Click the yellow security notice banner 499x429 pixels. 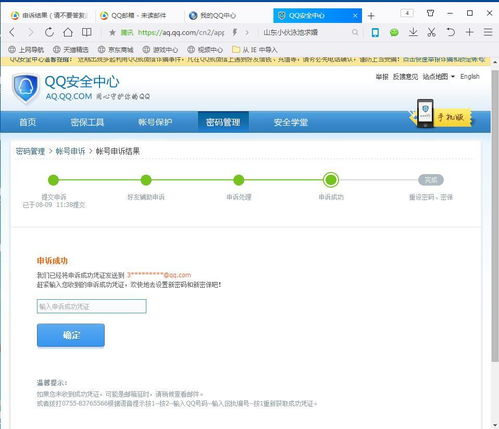pos(246,60)
